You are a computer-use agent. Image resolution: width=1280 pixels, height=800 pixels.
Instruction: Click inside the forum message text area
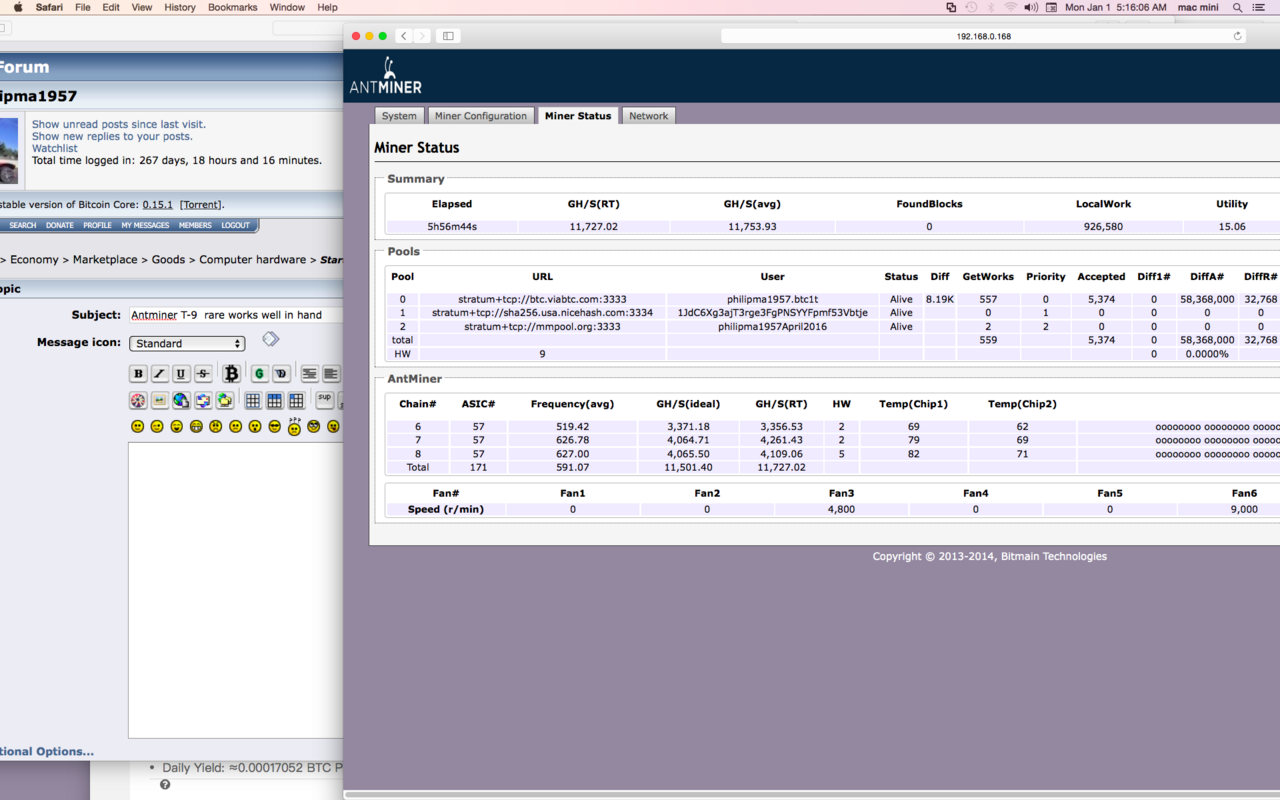click(235, 590)
